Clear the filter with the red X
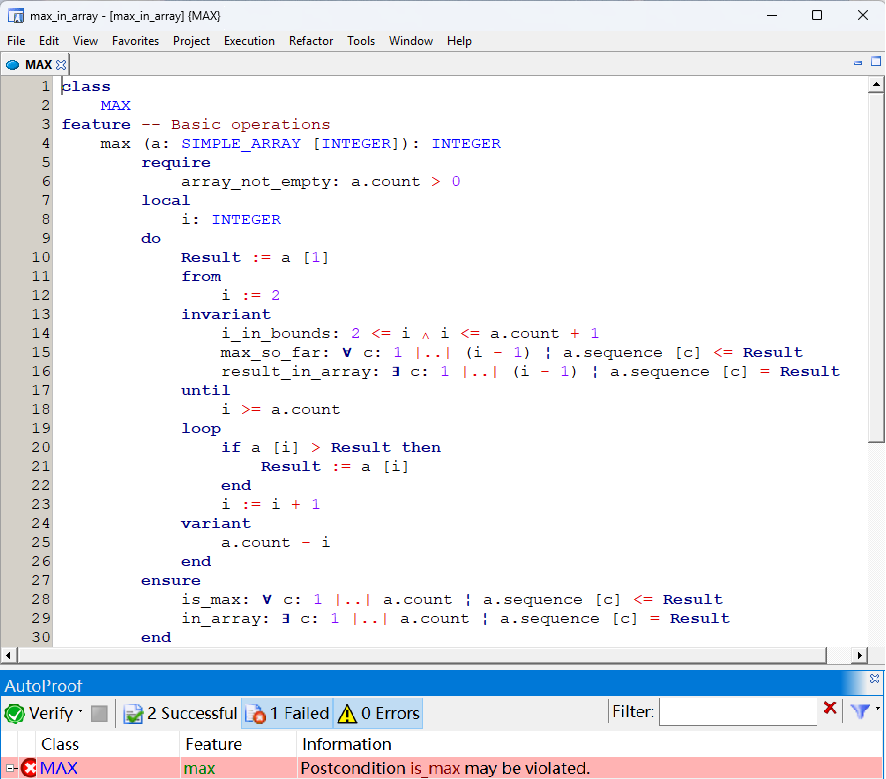 pos(830,709)
